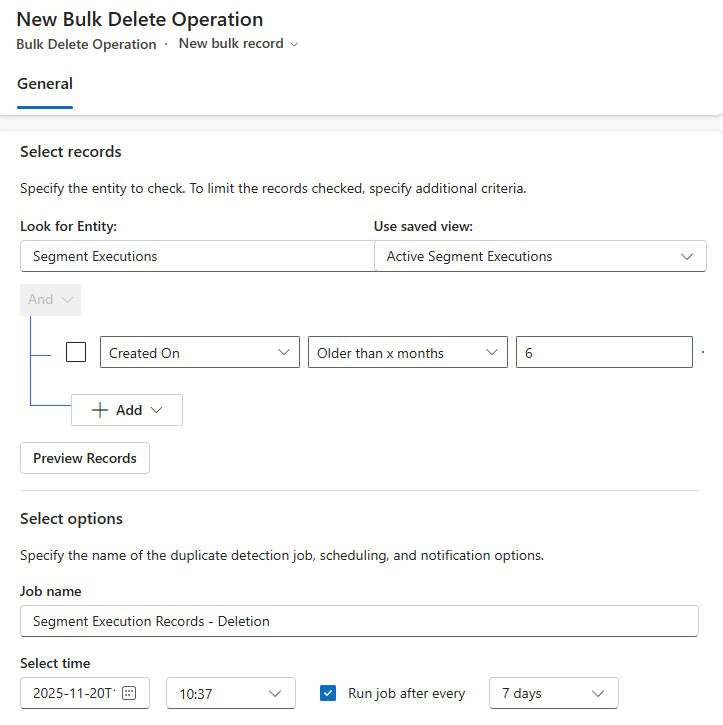Click the chevron next to New bulk record
This screenshot has height=725, width=723.
coord(294,44)
